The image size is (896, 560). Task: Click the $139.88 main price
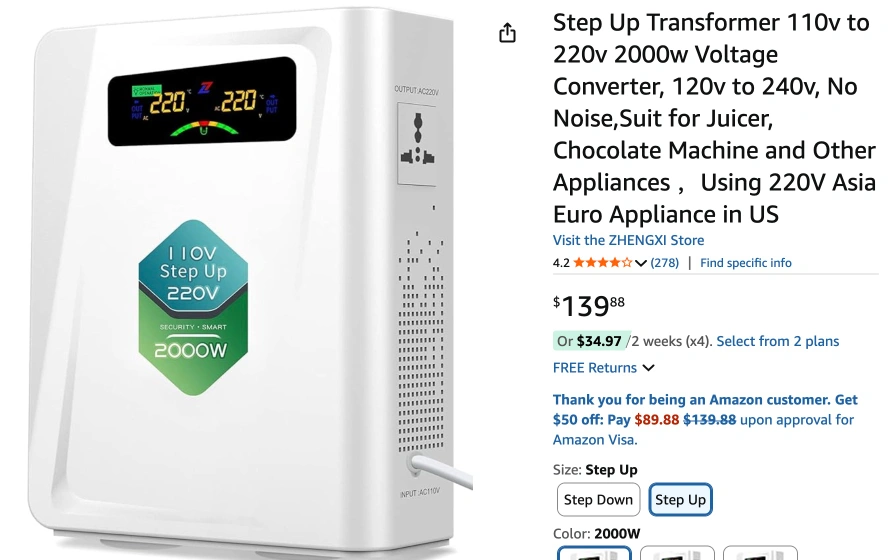coord(589,306)
